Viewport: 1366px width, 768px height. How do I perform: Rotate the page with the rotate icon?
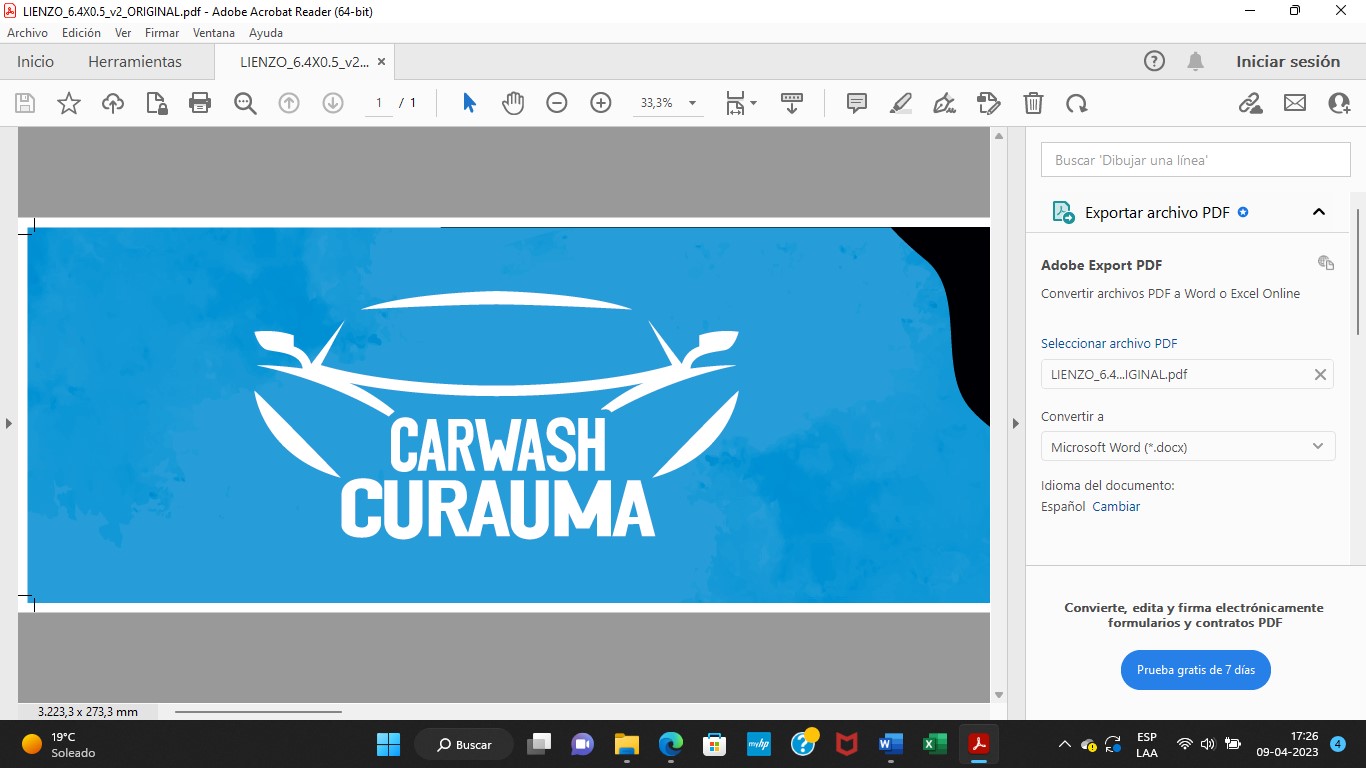(1077, 103)
